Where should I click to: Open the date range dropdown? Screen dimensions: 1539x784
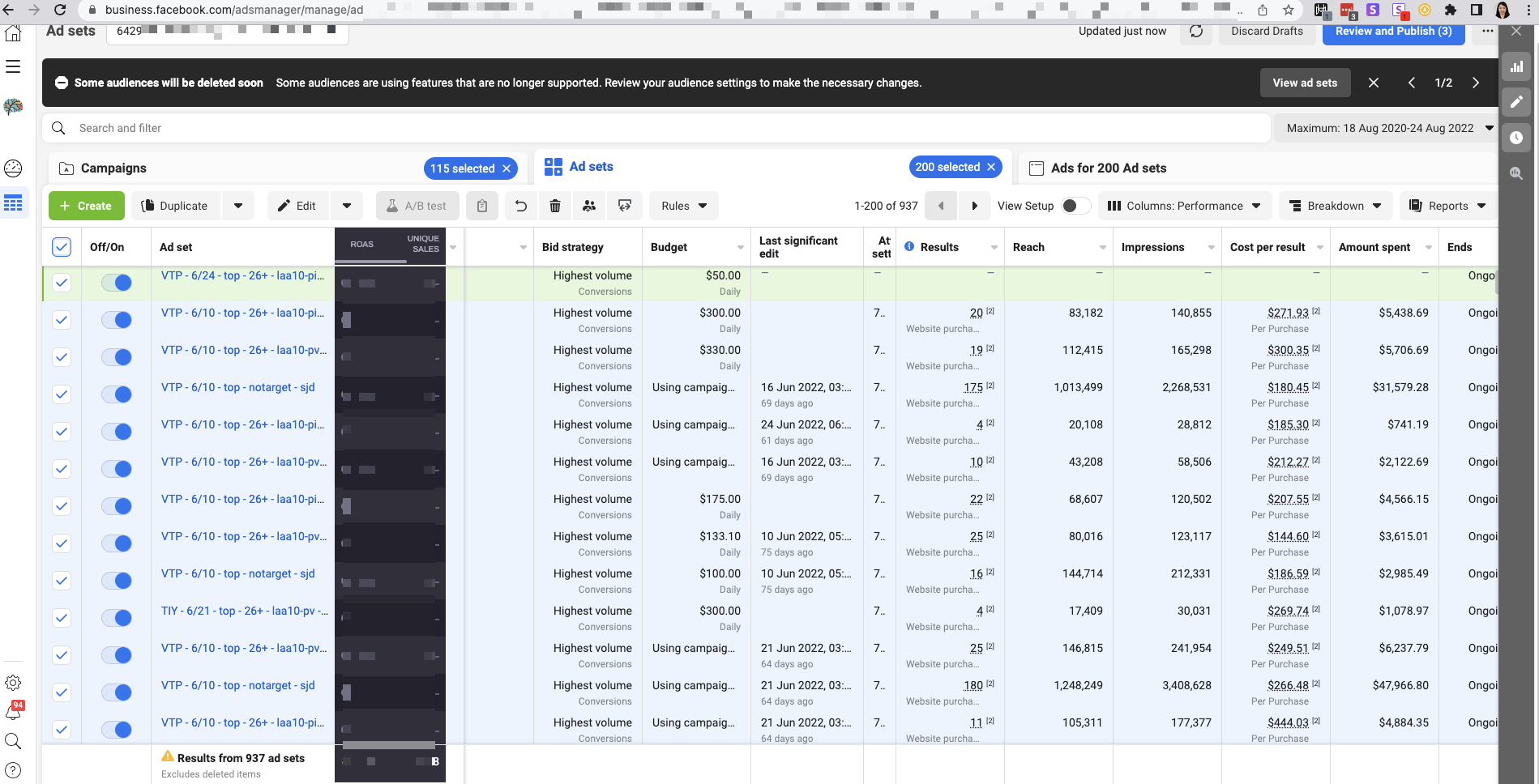coord(1390,128)
